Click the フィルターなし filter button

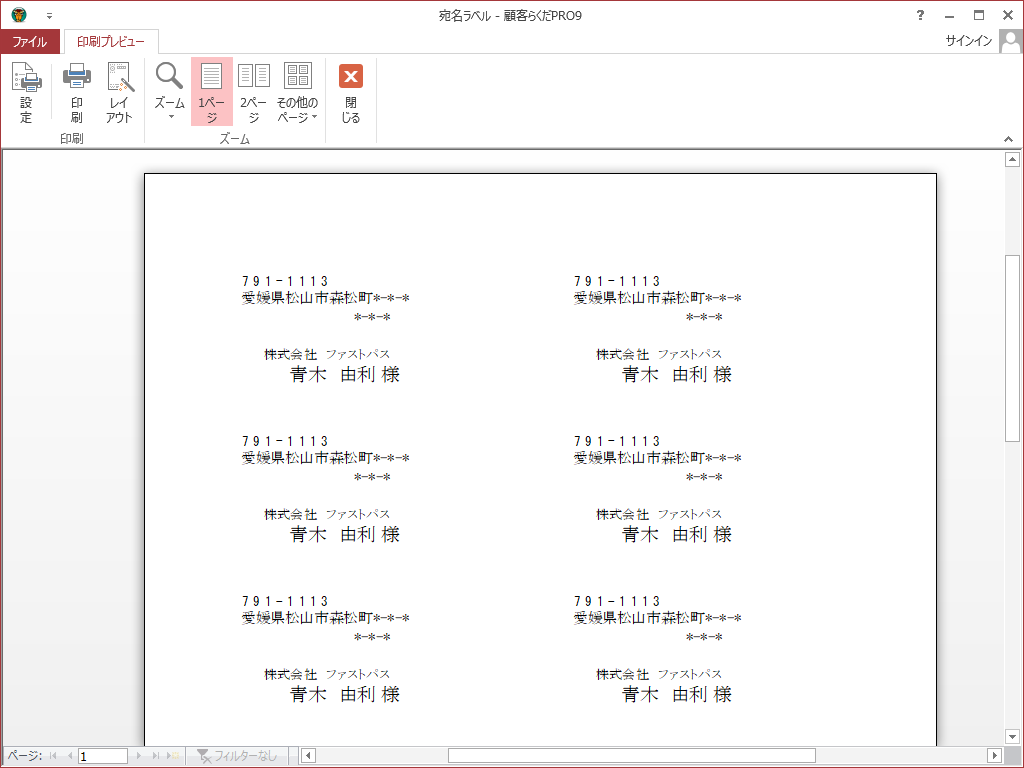[x=237, y=756]
